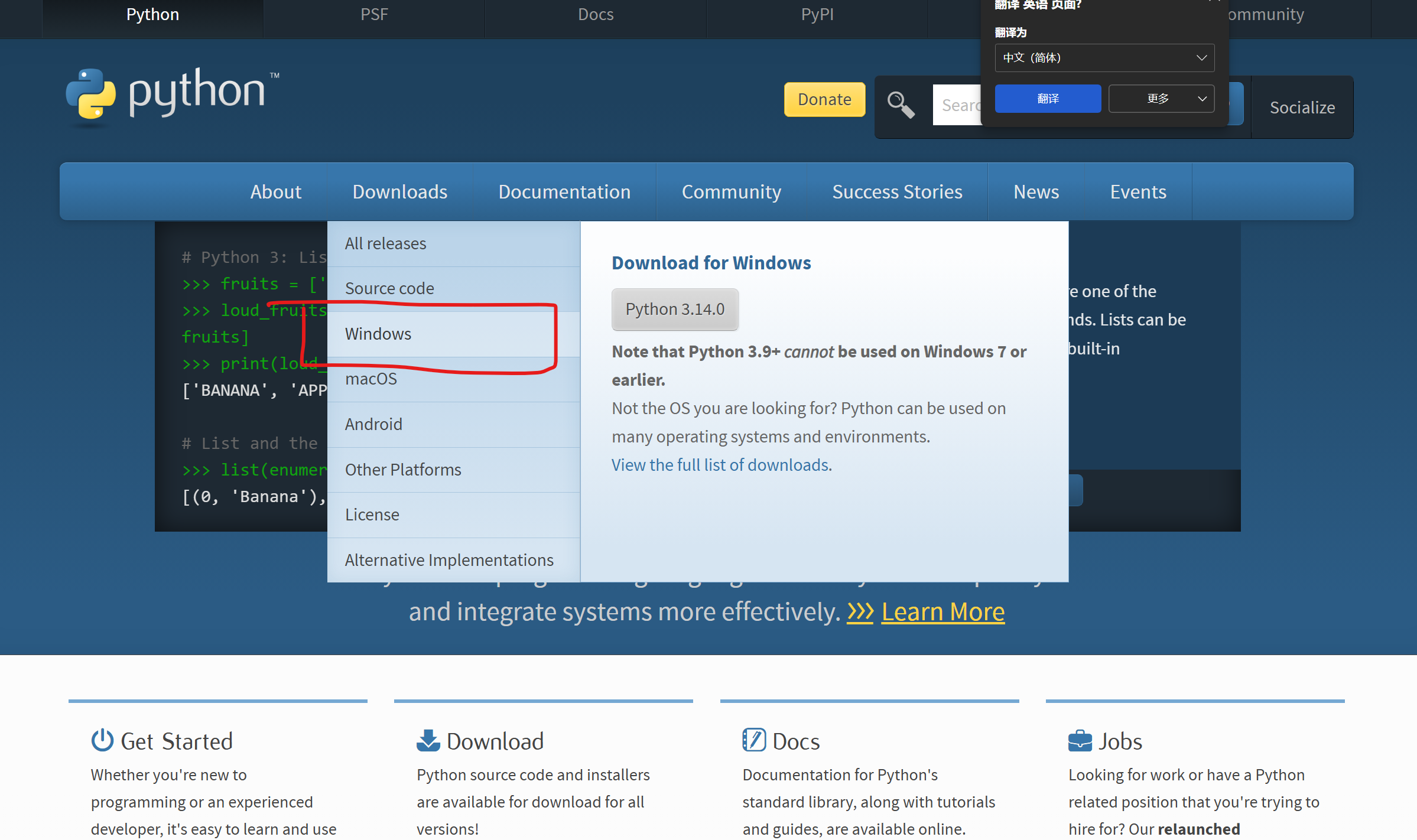
Task: Select Windows in Downloads submenu
Action: point(378,334)
